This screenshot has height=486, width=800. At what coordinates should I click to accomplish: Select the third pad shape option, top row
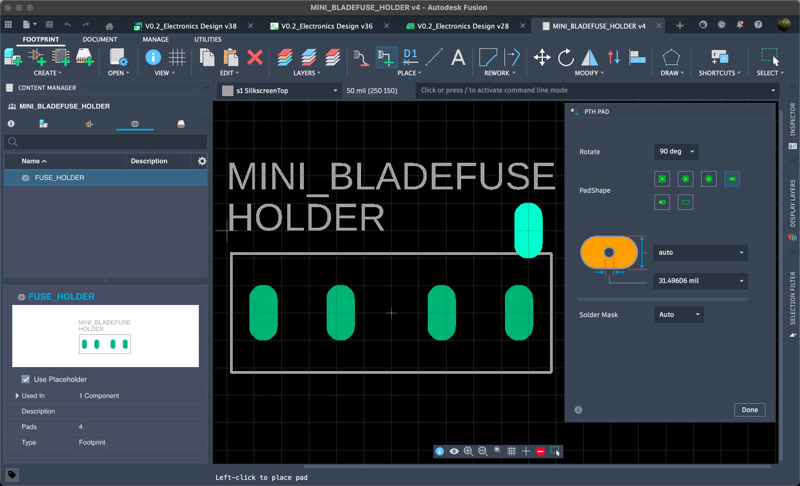coord(709,178)
